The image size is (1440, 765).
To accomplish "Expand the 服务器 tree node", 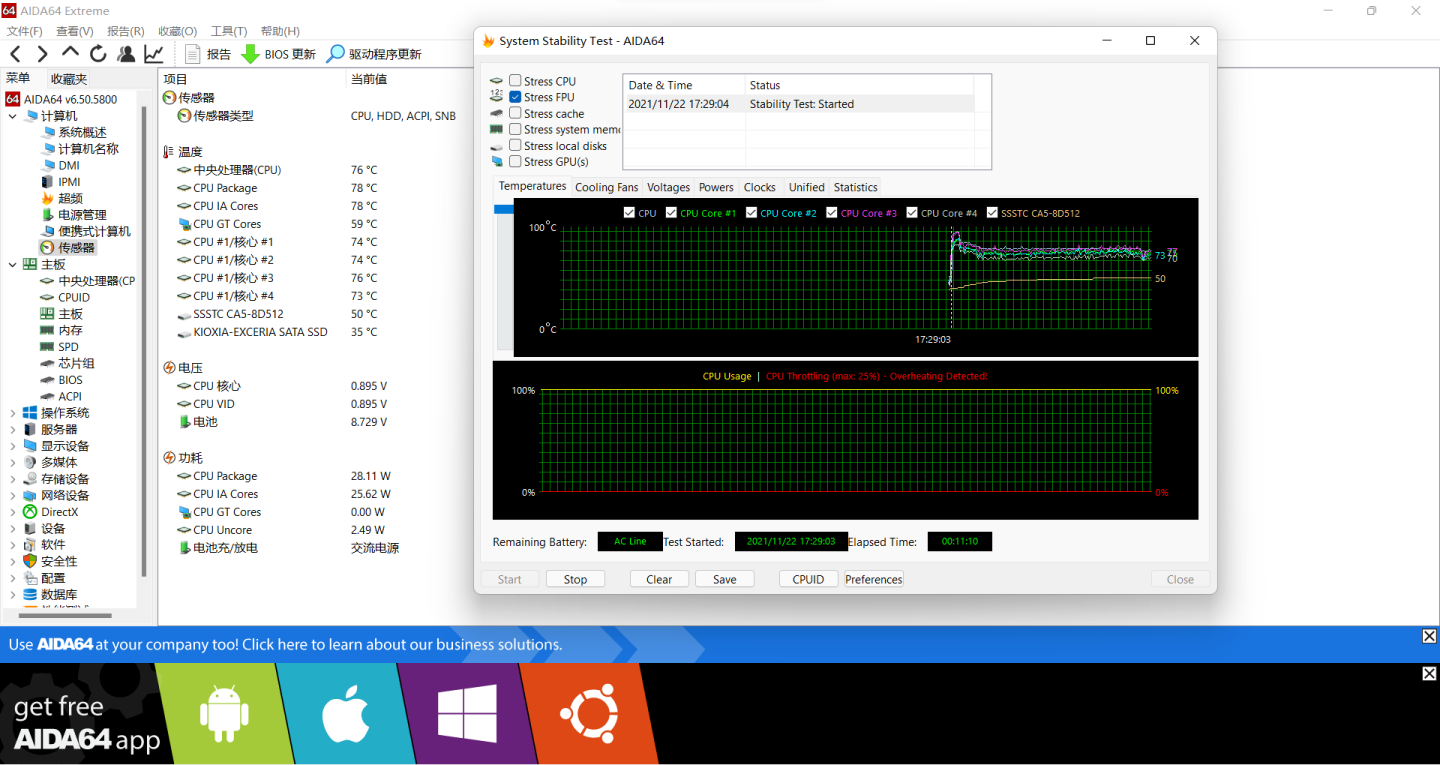I will (x=13, y=429).
